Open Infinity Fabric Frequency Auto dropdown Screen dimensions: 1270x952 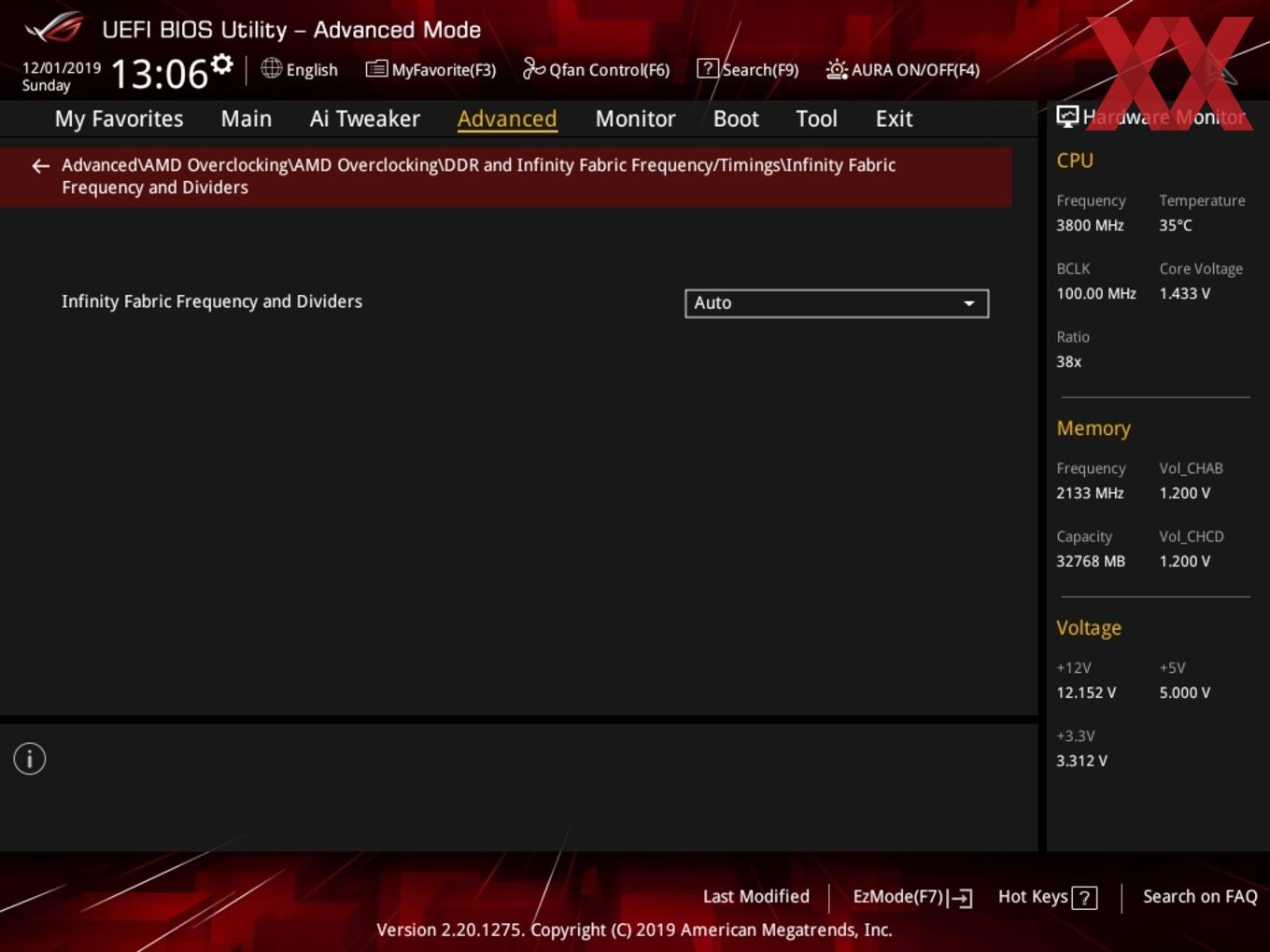coord(837,303)
